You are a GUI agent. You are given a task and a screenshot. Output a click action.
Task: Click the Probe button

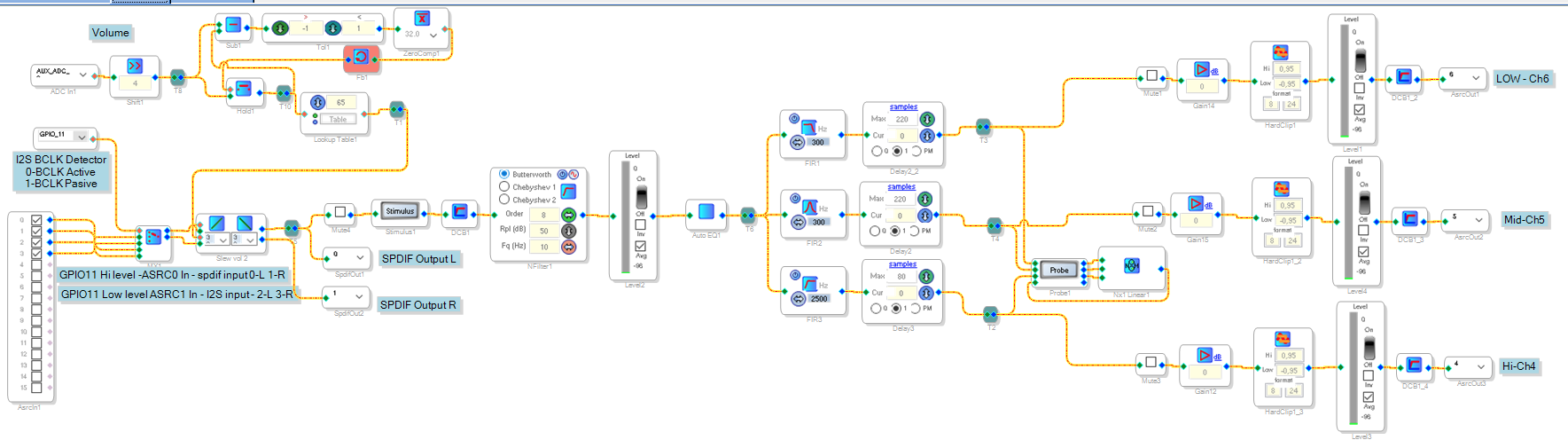pyautogui.click(x=1059, y=270)
